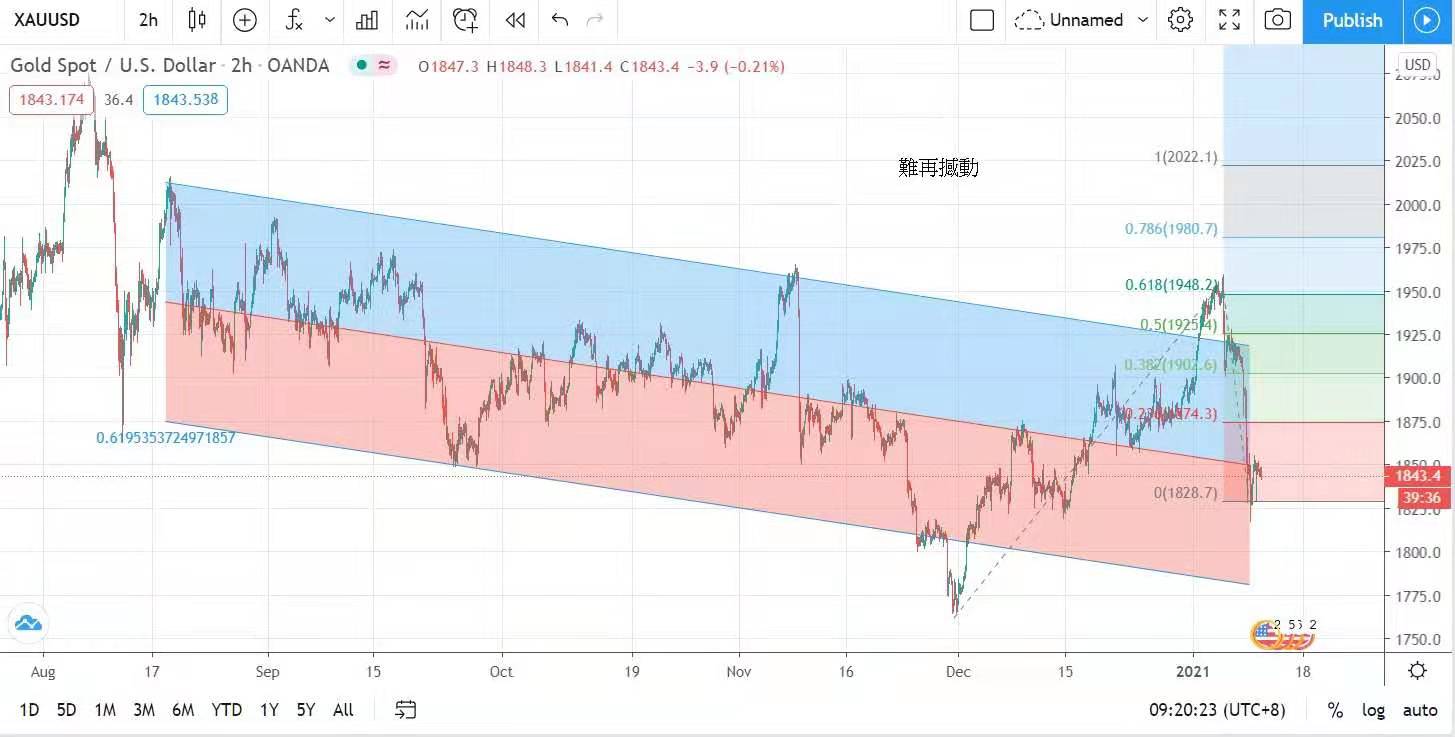Viewport: 1455px width, 737px height.
Task: Click the Publish button
Action: (x=1352, y=20)
